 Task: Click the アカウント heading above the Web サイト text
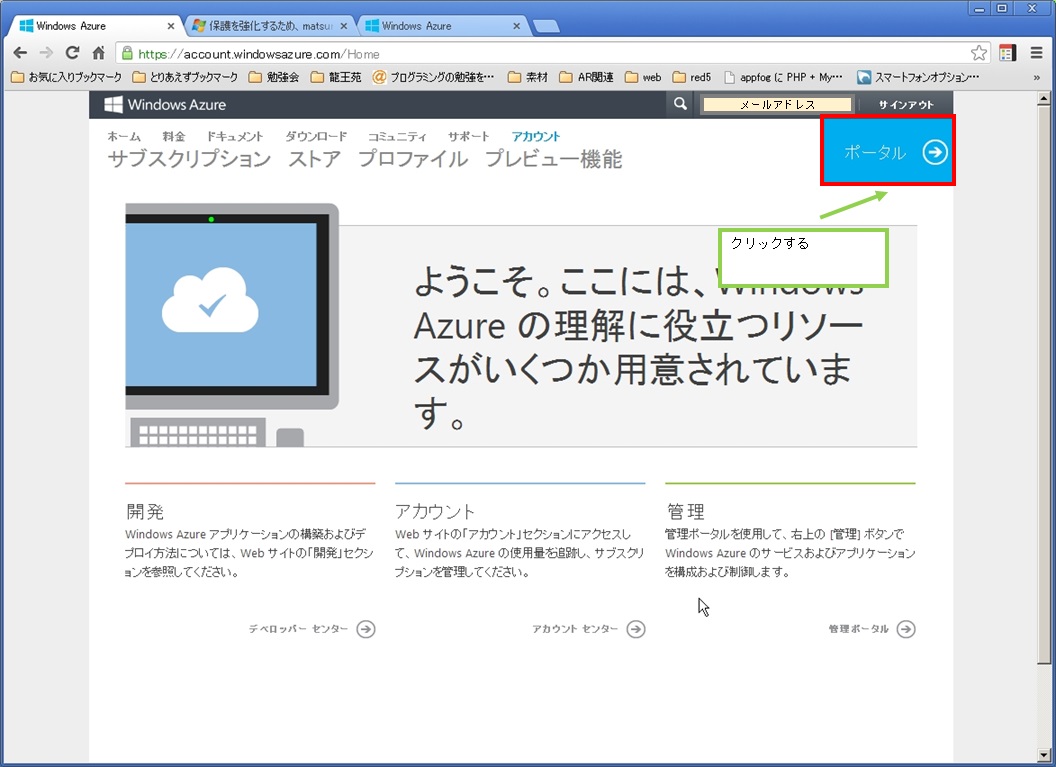pos(434,511)
